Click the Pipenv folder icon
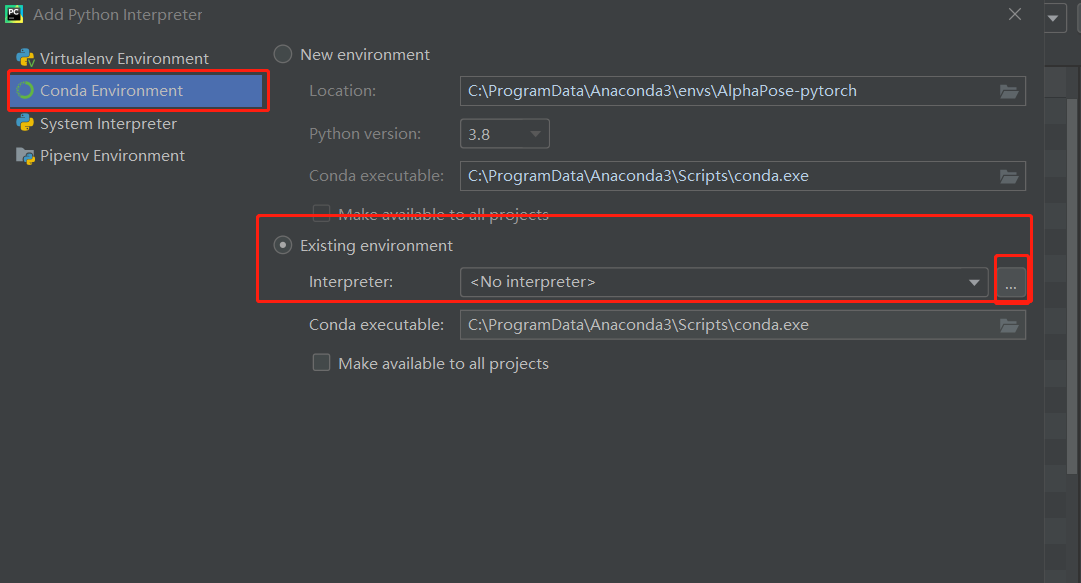 pyautogui.click(x=26, y=156)
